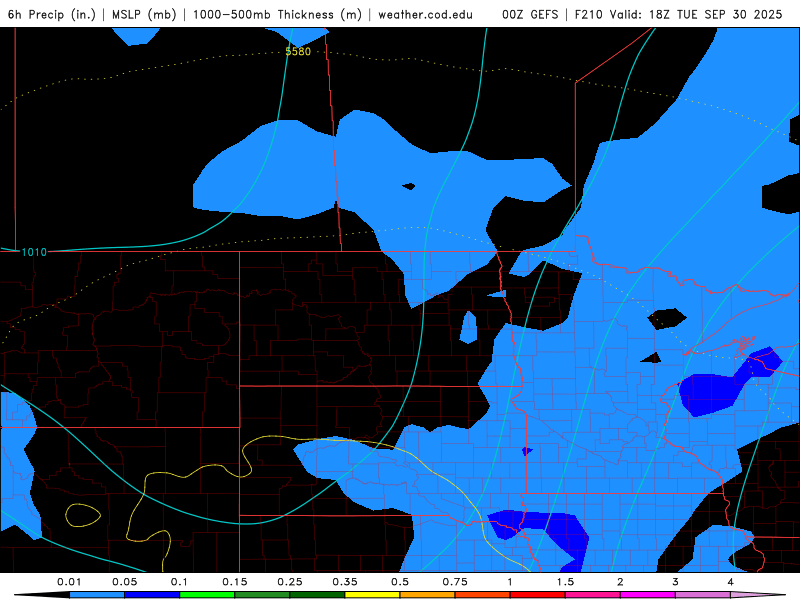This screenshot has height=600, width=800.
Task: Click the "00Z GEFS" model run label
Action: pos(530,14)
